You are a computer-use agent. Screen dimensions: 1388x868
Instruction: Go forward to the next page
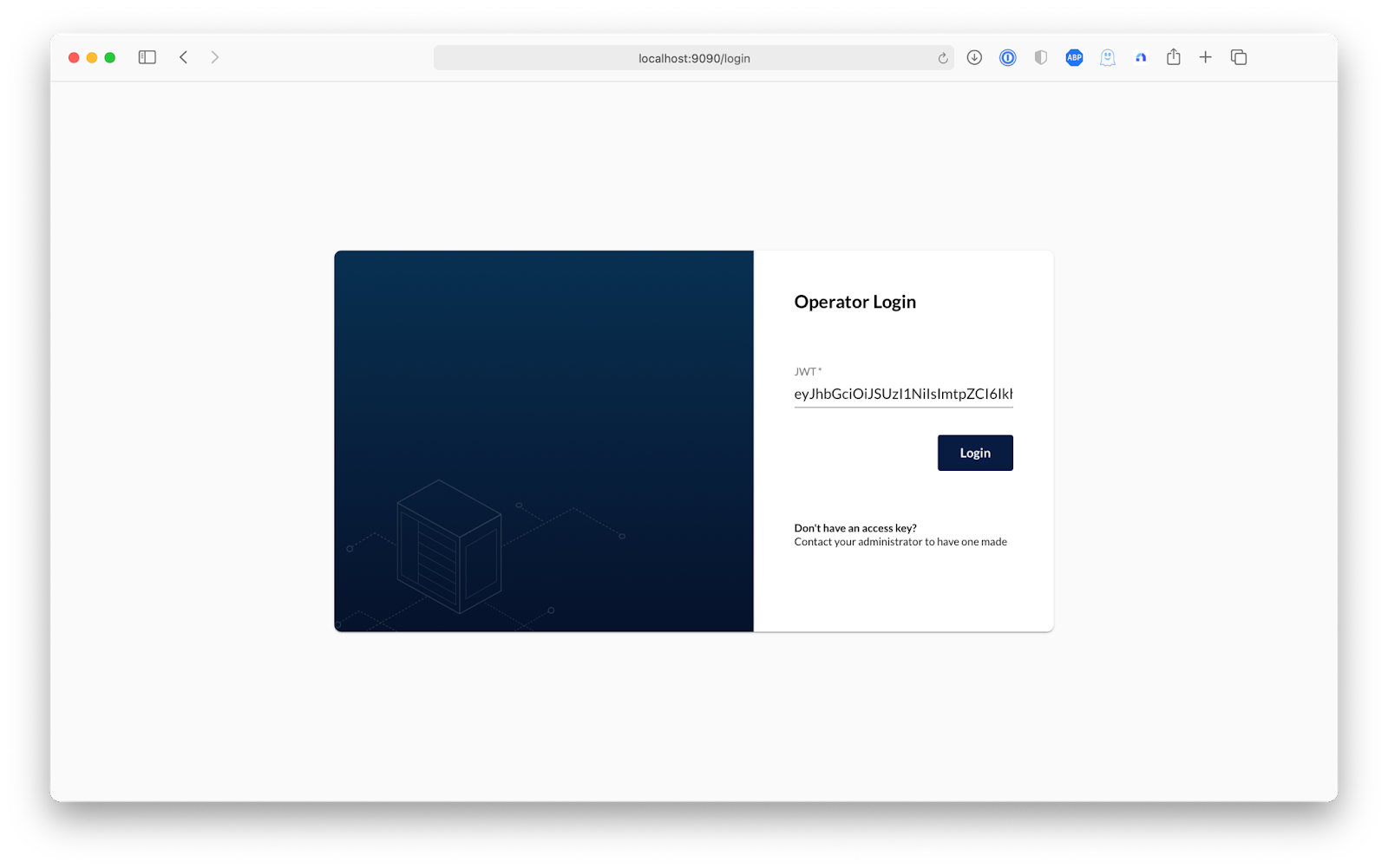[214, 57]
